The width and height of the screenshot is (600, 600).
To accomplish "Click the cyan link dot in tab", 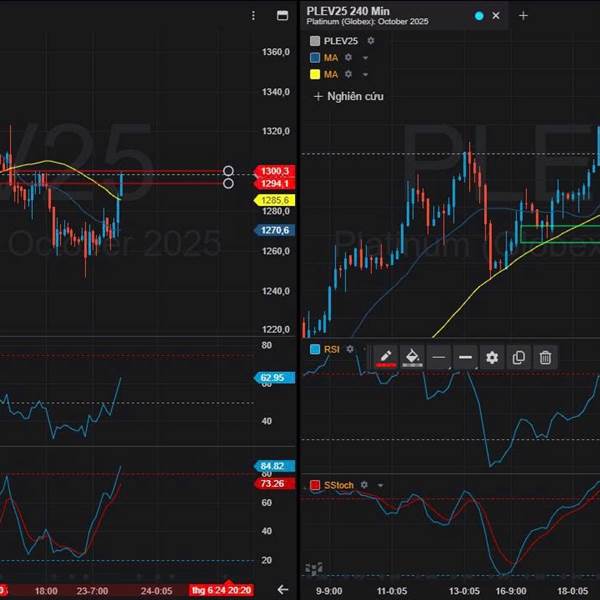I will 479,16.
